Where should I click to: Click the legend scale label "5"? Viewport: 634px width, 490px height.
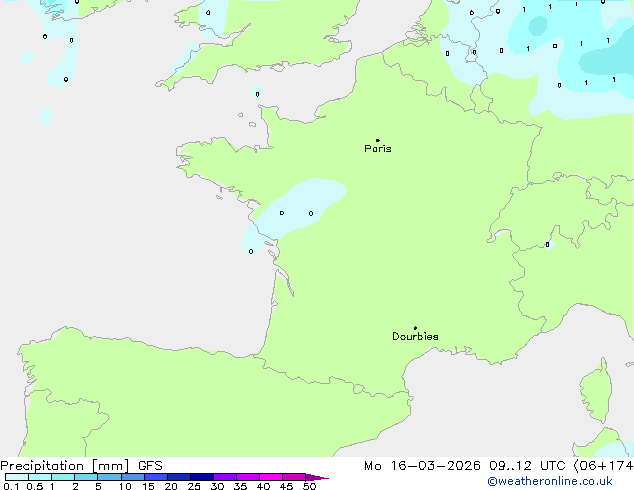(98, 486)
